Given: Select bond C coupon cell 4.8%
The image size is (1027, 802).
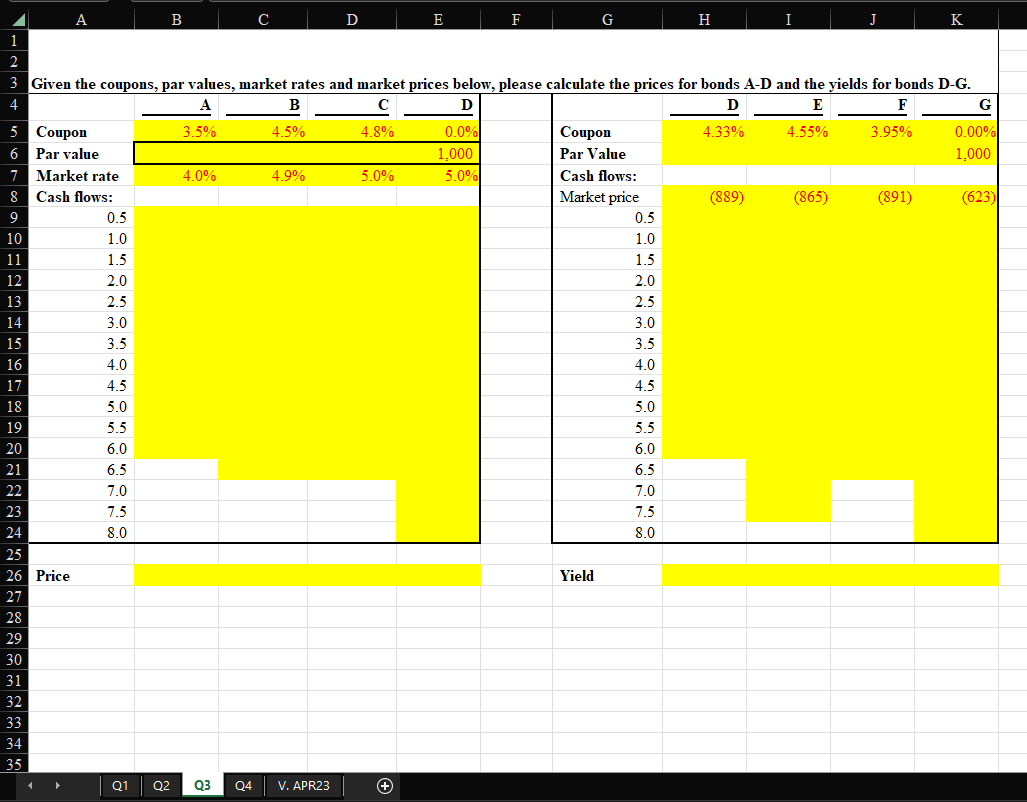Looking at the screenshot, I should pyautogui.click(x=352, y=132).
